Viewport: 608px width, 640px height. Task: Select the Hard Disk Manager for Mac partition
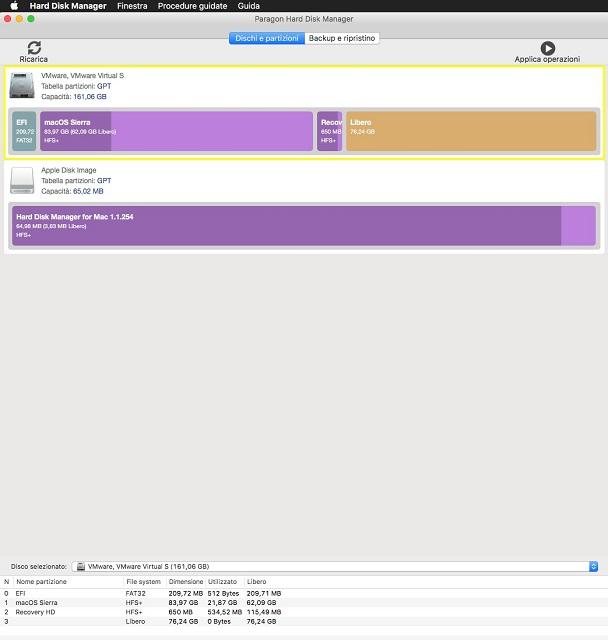click(304, 226)
